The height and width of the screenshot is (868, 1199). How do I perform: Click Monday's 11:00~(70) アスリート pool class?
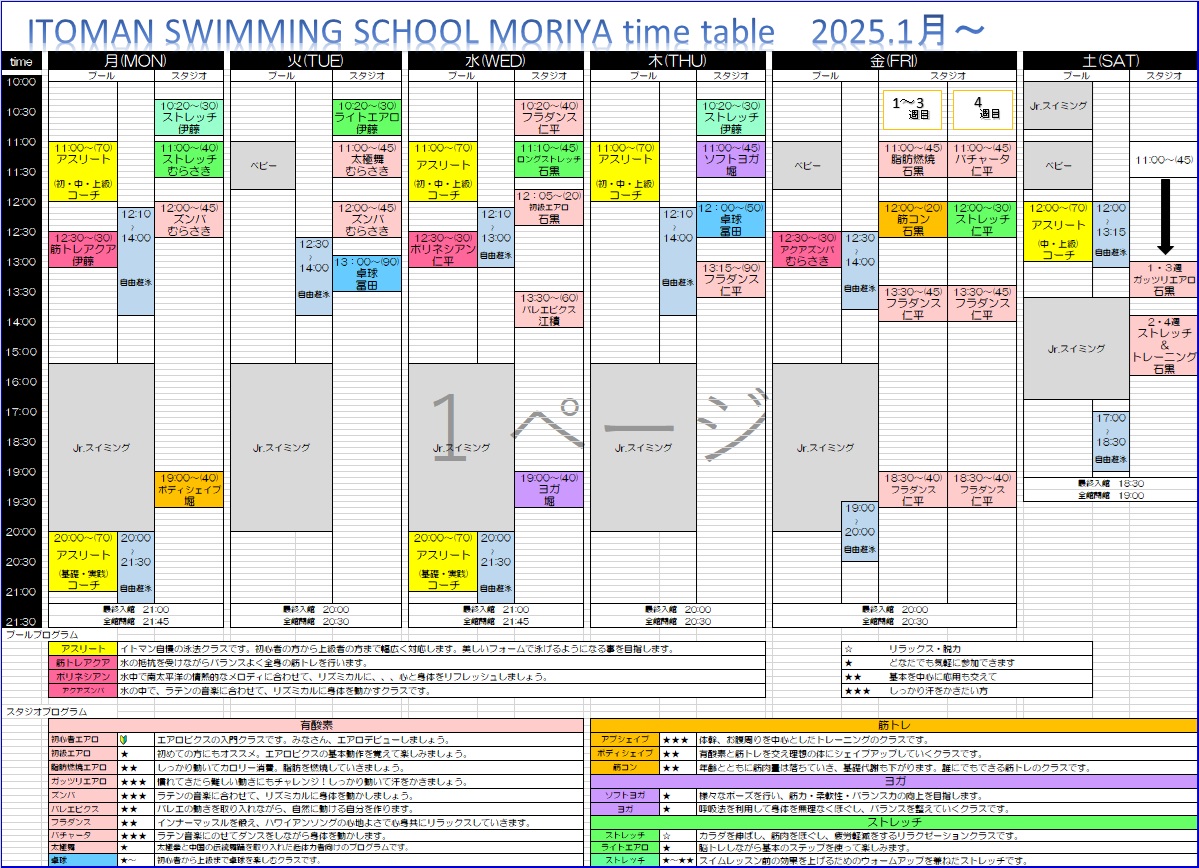pos(83,171)
